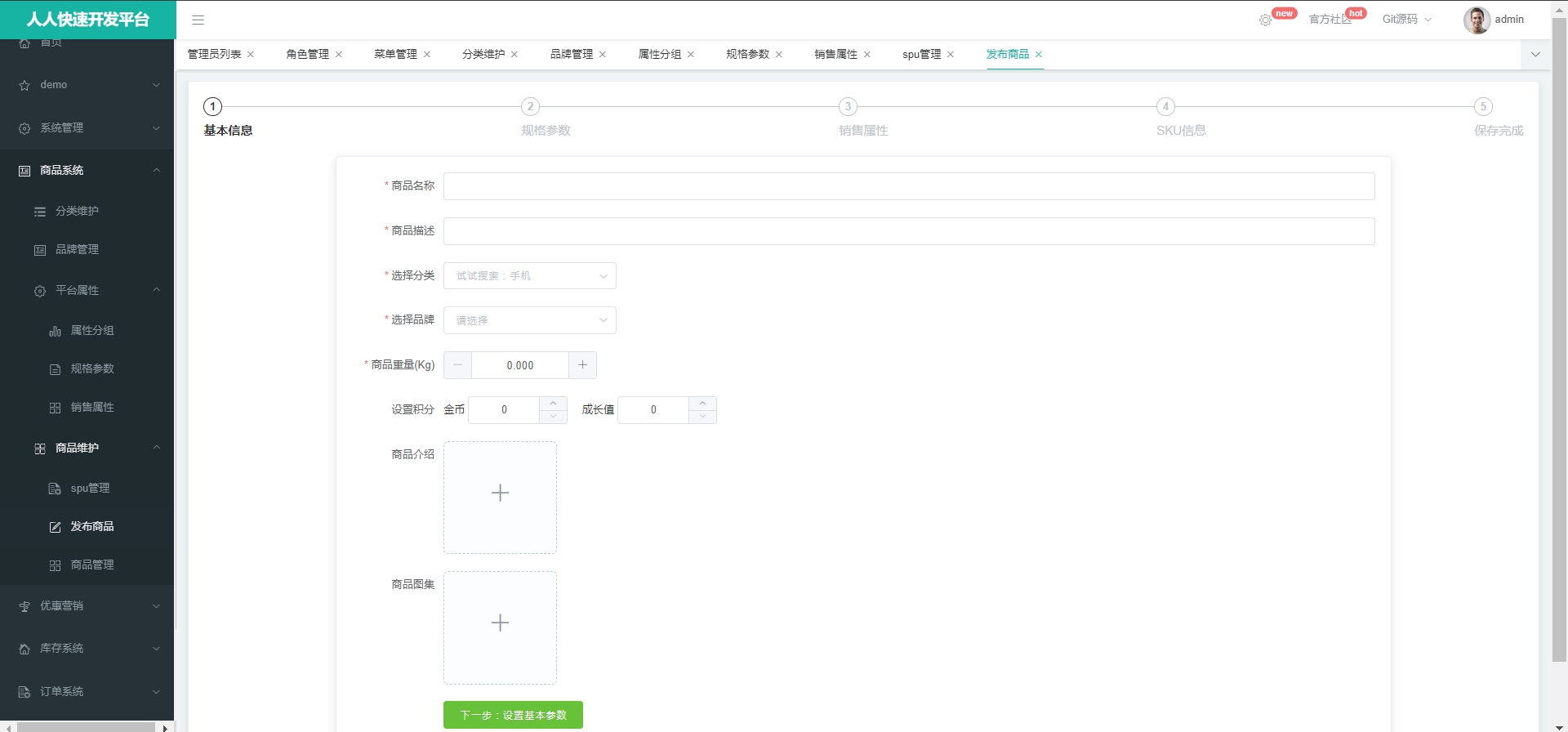Click the 商品维护 grid icon

click(x=40, y=449)
